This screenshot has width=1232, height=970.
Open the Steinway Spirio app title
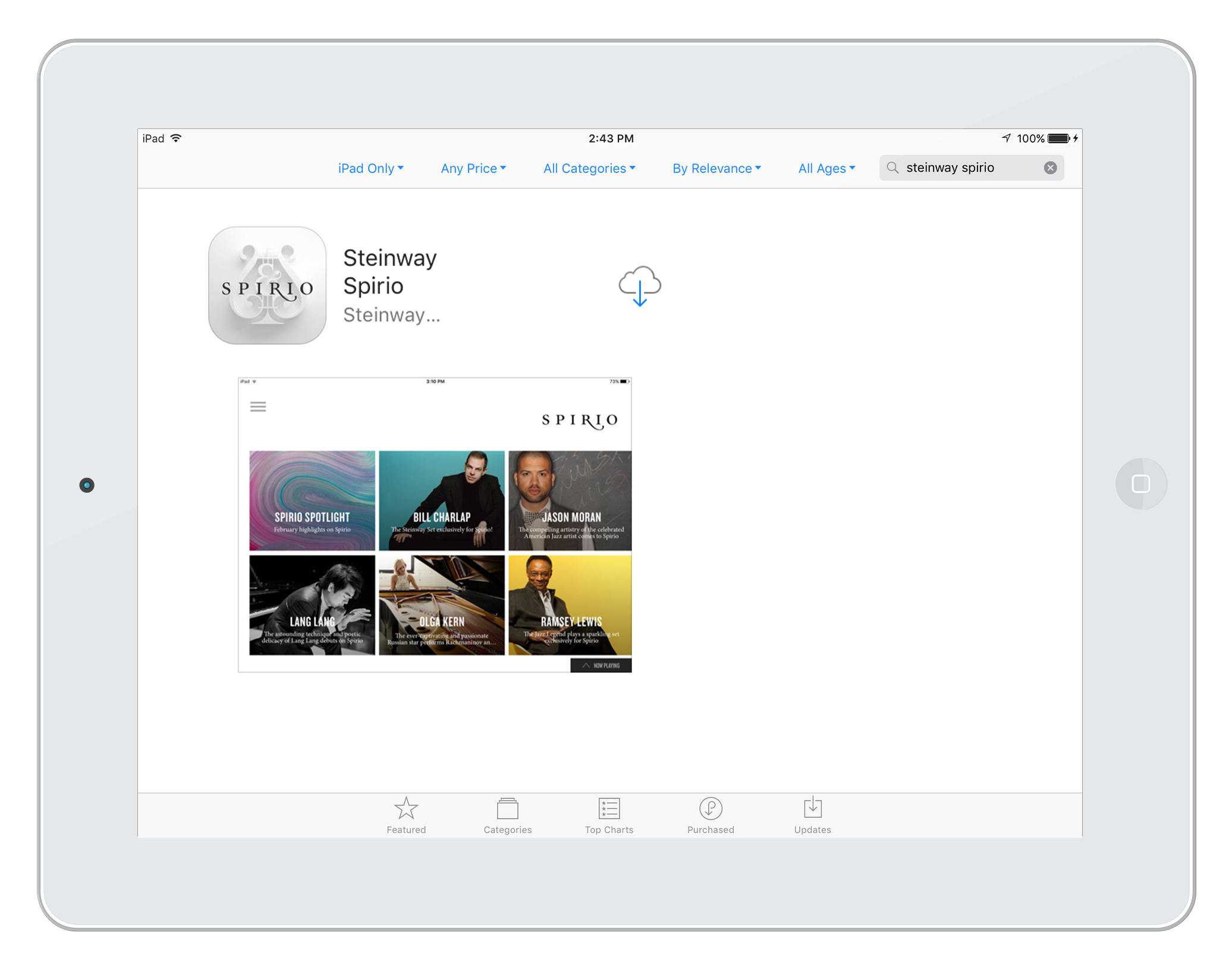pyautogui.click(x=390, y=272)
